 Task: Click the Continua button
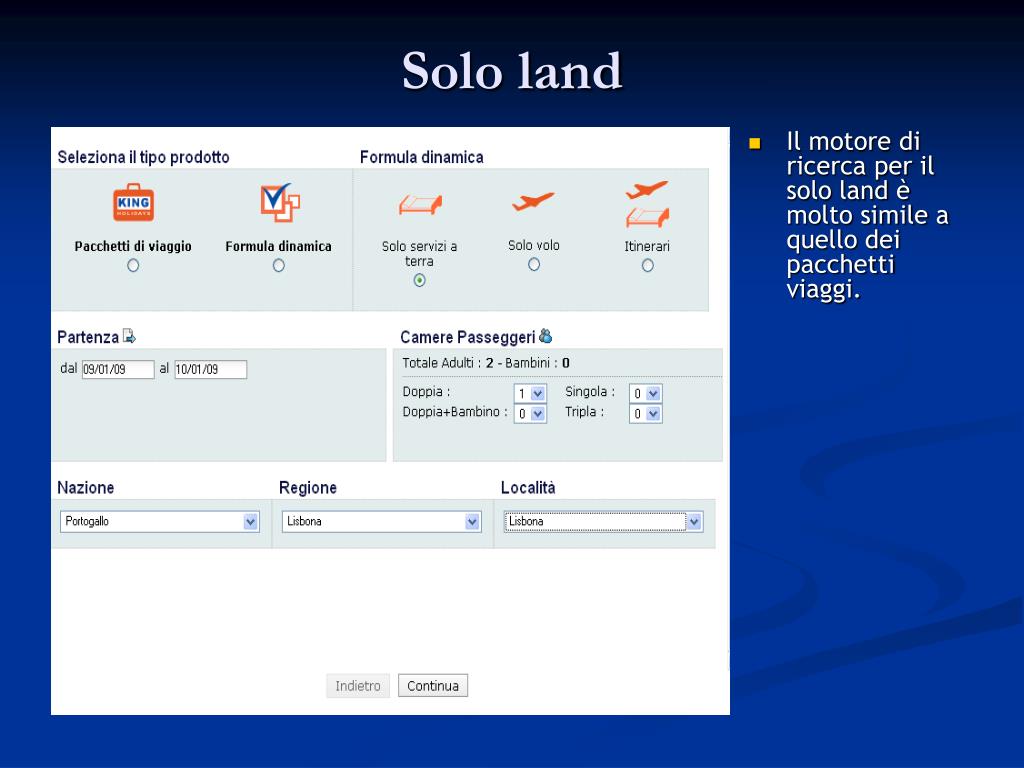pos(433,686)
